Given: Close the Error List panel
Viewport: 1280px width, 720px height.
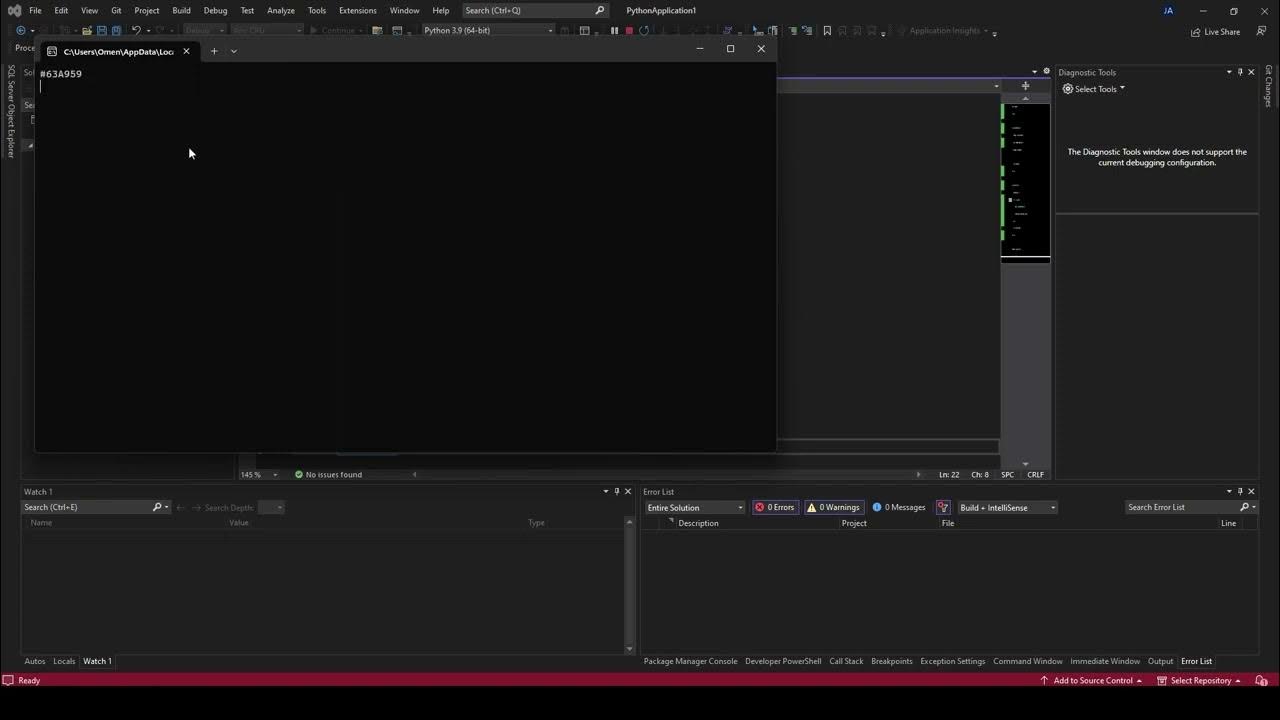Looking at the screenshot, I should click(1251, 491).
